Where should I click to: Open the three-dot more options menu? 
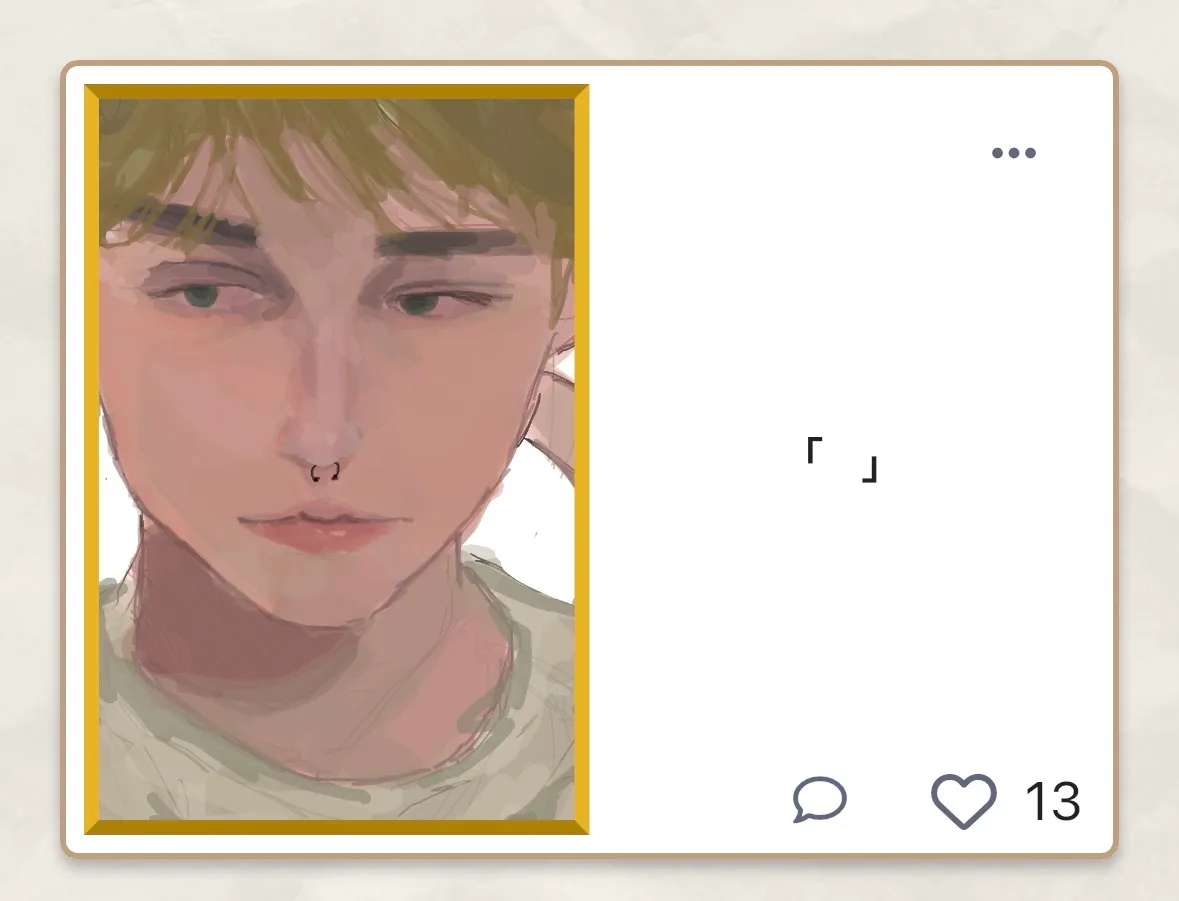point(1014,153)
